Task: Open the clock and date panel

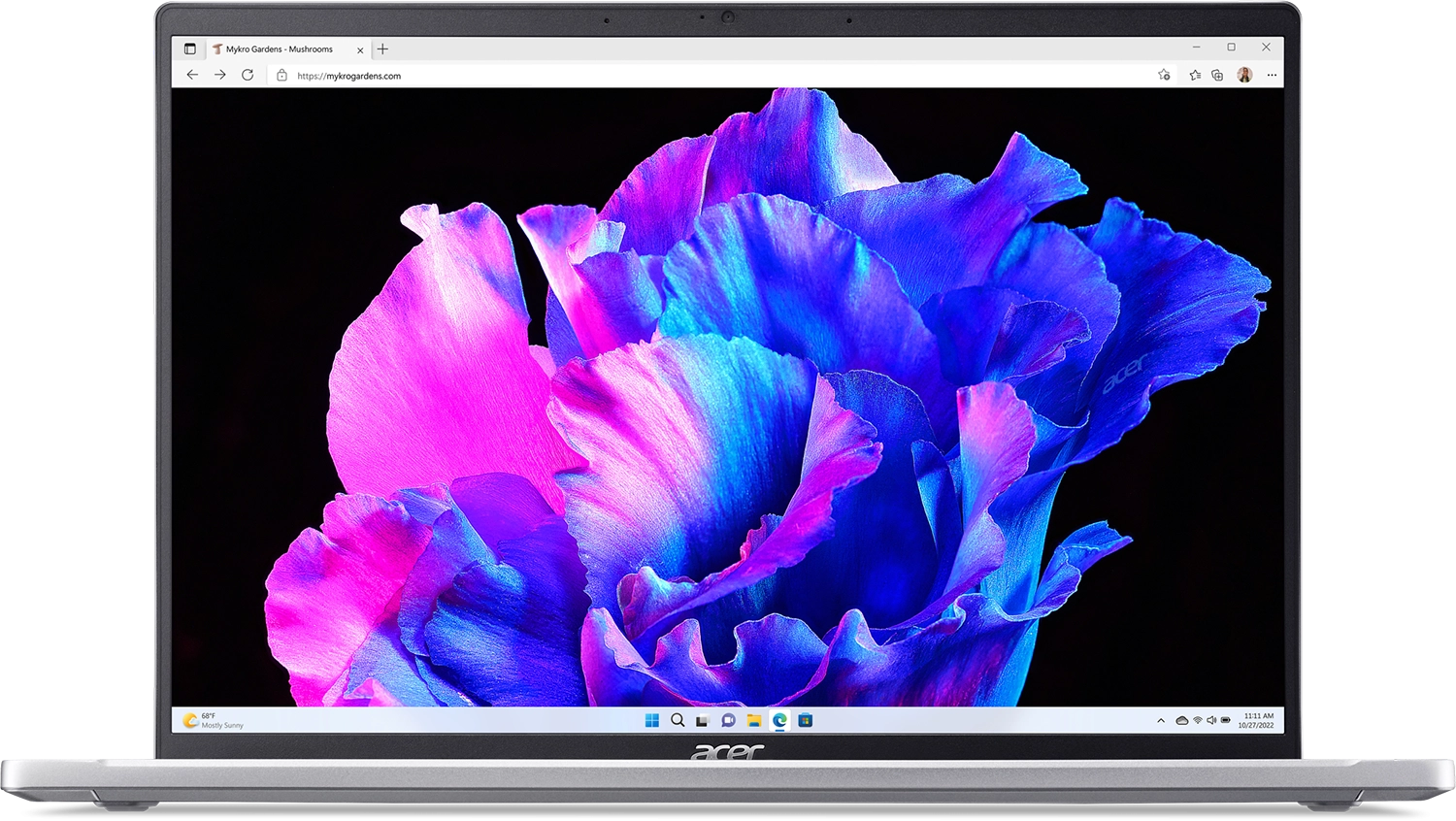Action: (1257, 720)
